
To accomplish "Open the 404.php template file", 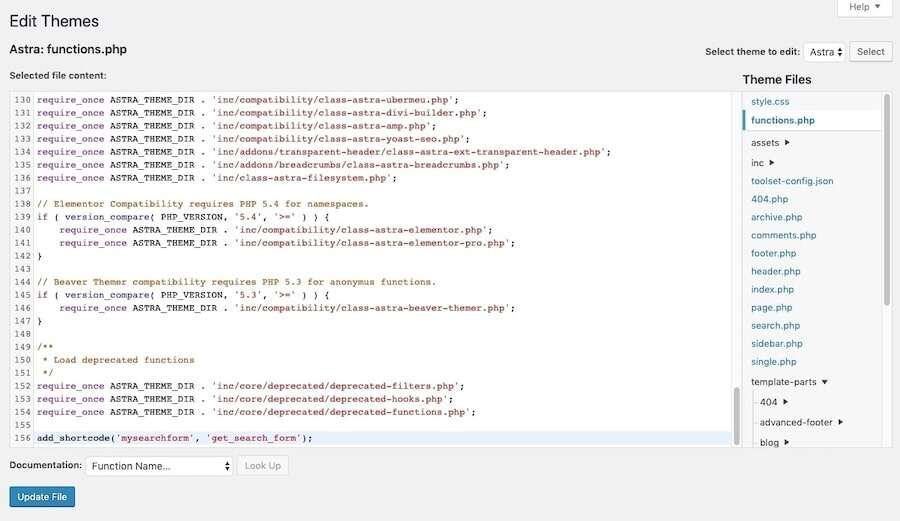I will (x=769, y=199).
